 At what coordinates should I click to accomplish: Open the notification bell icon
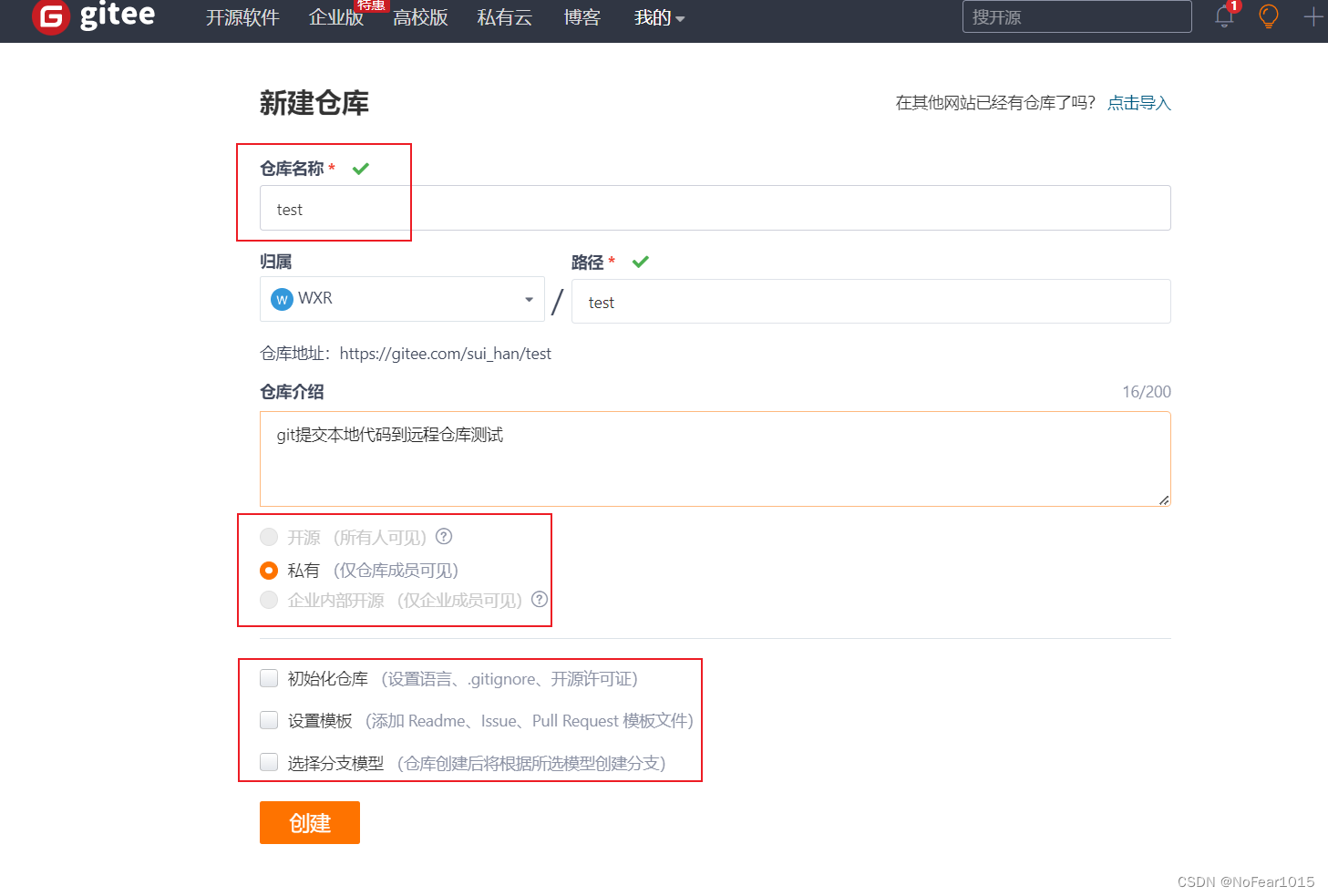(x=1224, y=16)
